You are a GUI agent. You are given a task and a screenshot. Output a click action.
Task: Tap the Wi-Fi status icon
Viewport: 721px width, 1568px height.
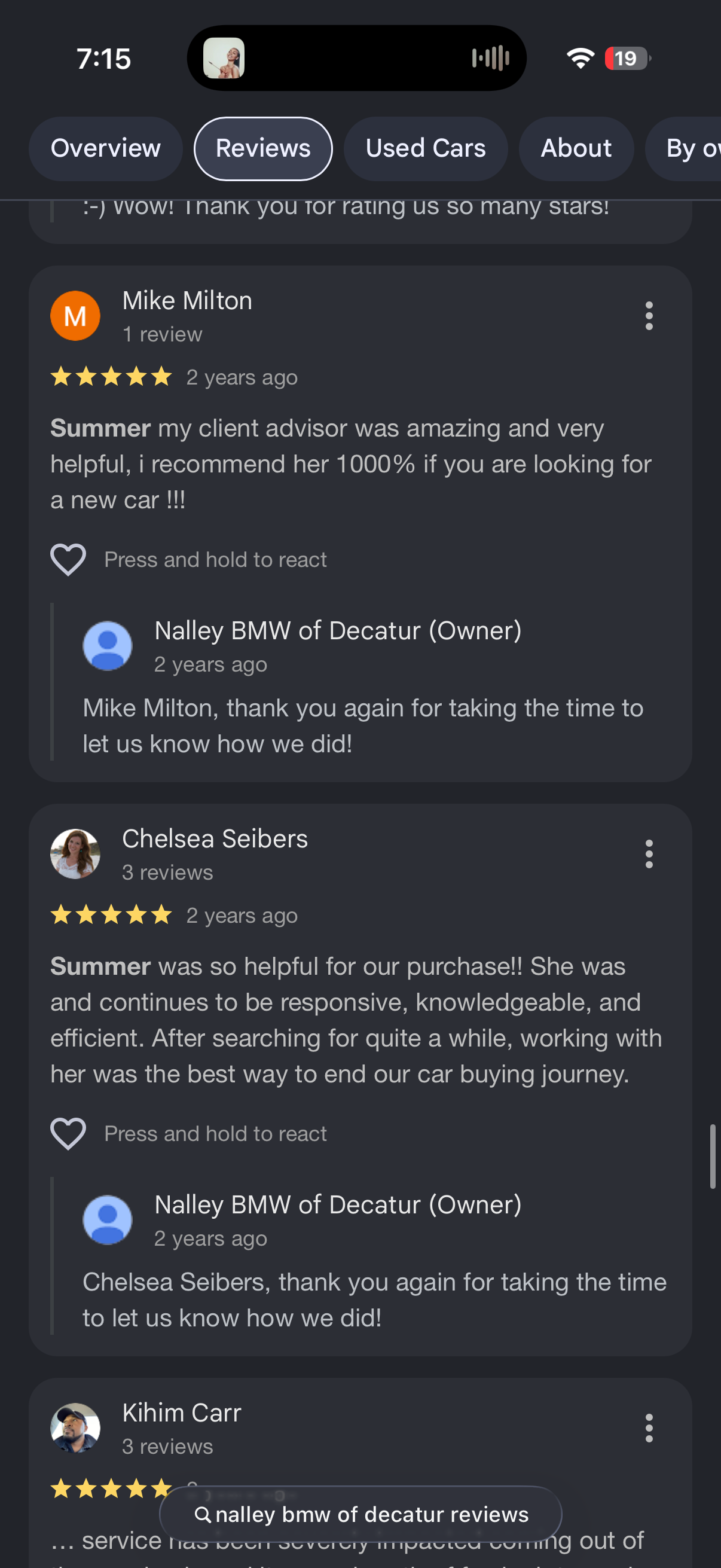(580, 58)
